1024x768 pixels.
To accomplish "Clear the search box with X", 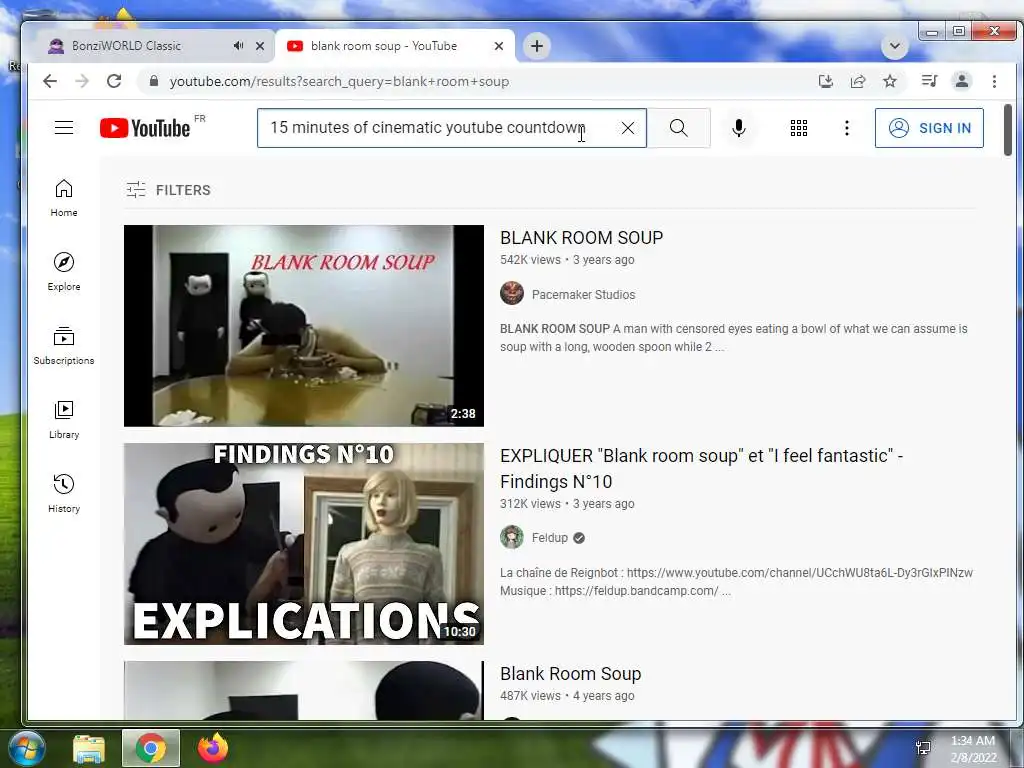I will tap(628, 128).
